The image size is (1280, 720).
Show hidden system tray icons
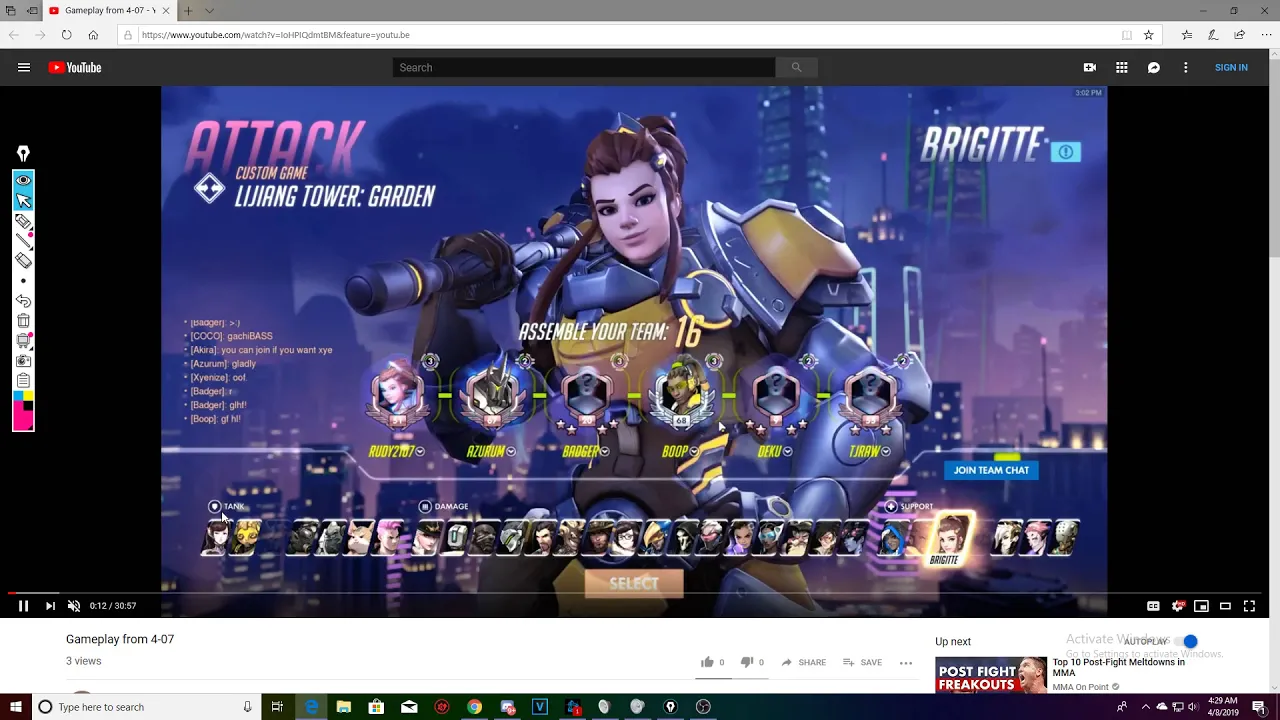pyautogui.click(x=1146, y=707)
